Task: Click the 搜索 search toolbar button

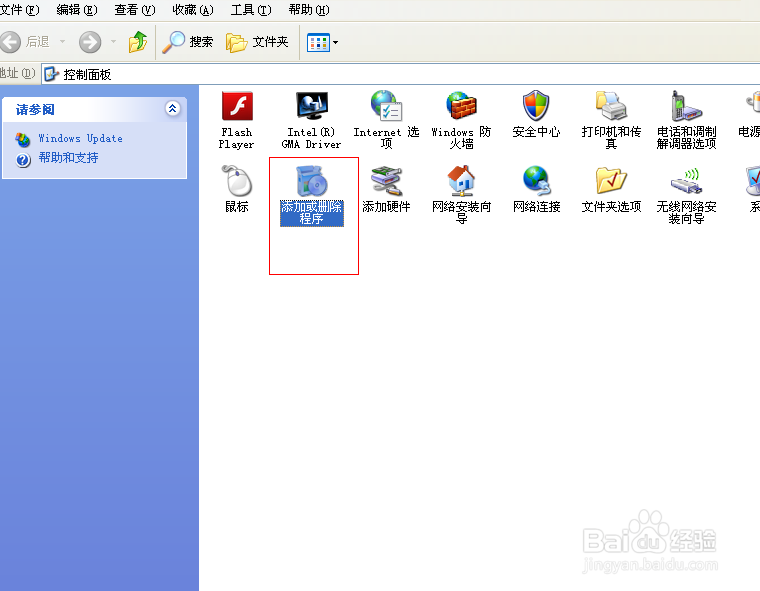Action: tap(188, 42)
